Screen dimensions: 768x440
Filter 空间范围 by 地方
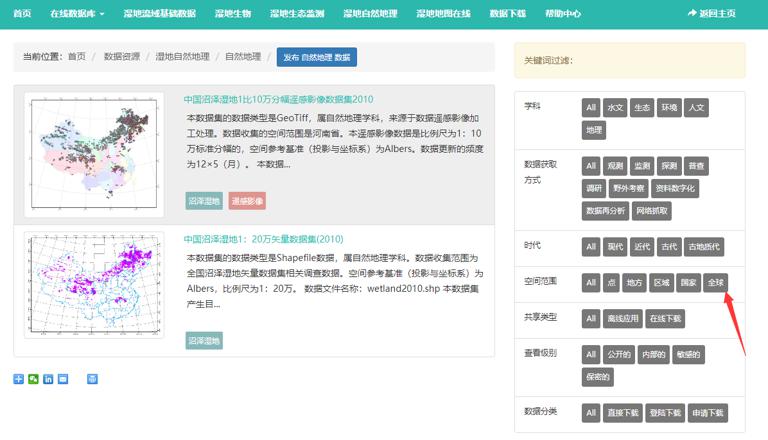(x=634, y=283)
